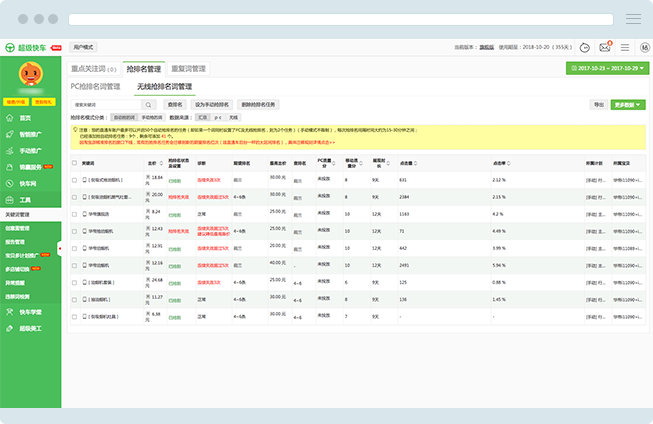
Task: Check the first keyword row checkbox
Action: pyautogui.click(x=73, y=180)
